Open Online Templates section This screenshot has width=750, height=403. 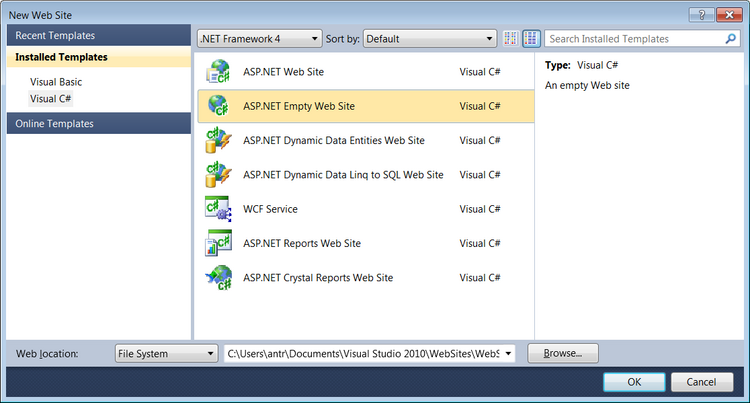coord(99,123)
